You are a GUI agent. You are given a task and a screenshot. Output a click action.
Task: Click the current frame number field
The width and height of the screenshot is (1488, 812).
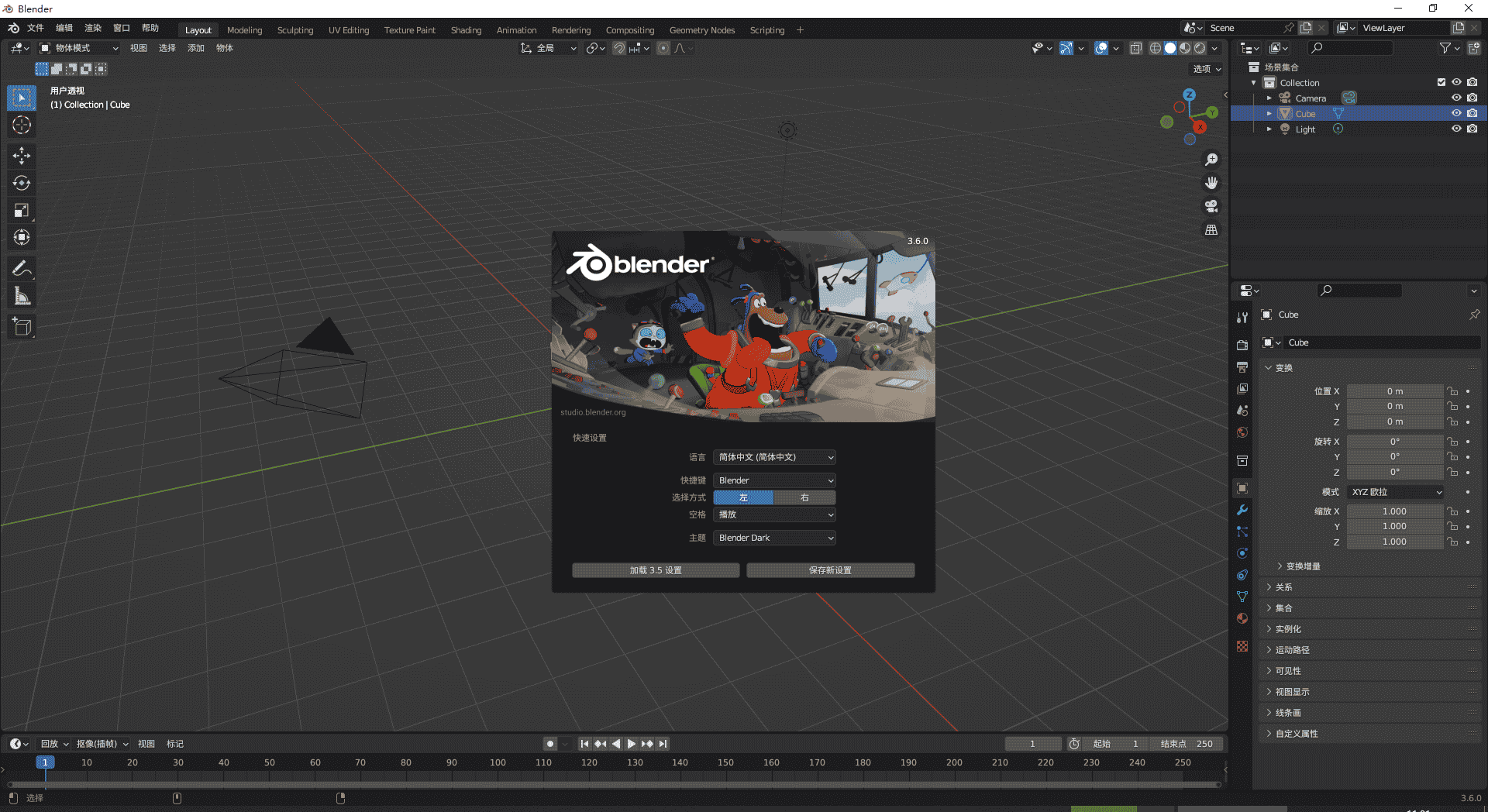1032,744
